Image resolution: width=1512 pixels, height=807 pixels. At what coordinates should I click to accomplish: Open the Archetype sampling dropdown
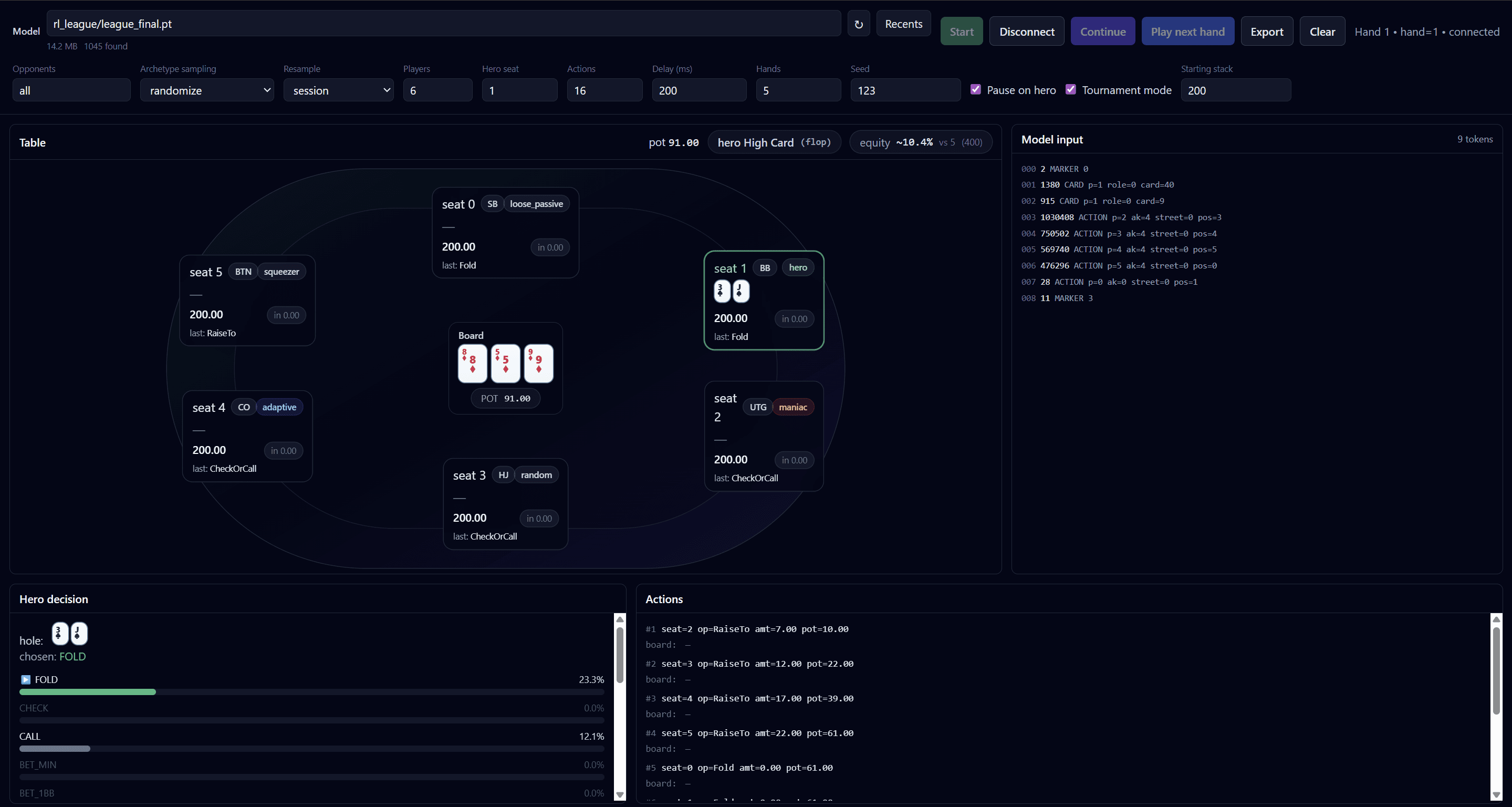206,90
